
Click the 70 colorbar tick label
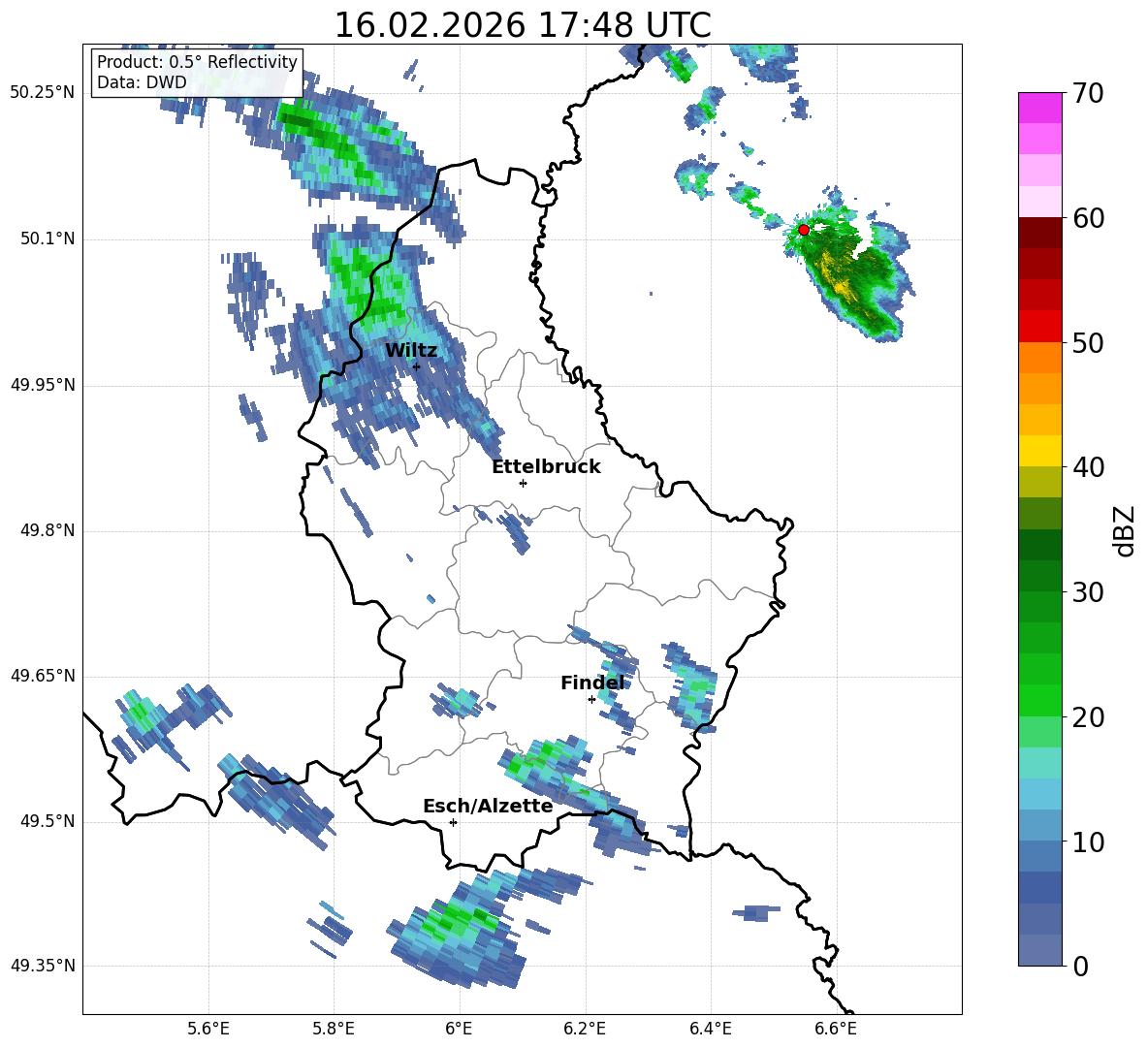[x=1088, y=93]
